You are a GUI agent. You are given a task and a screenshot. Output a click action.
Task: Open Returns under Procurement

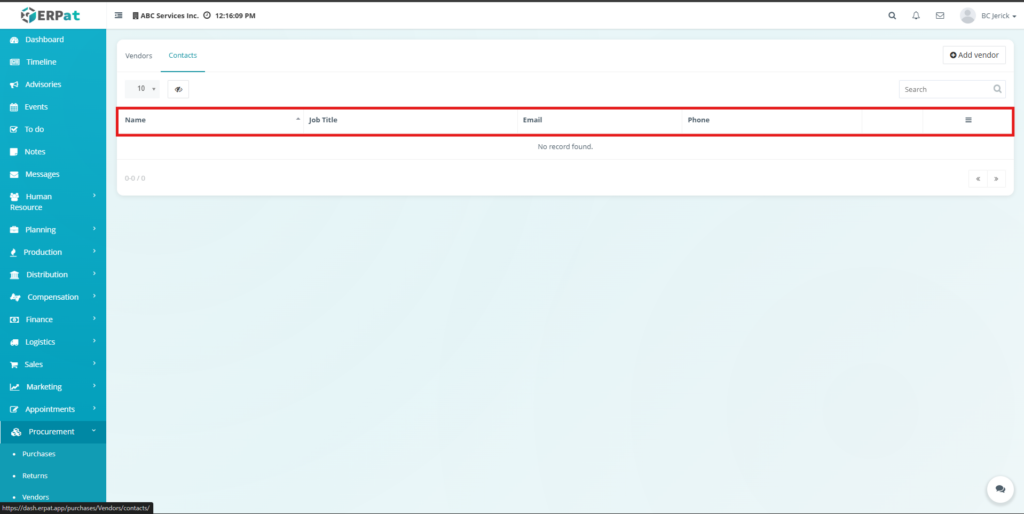[x=35, y=475]
